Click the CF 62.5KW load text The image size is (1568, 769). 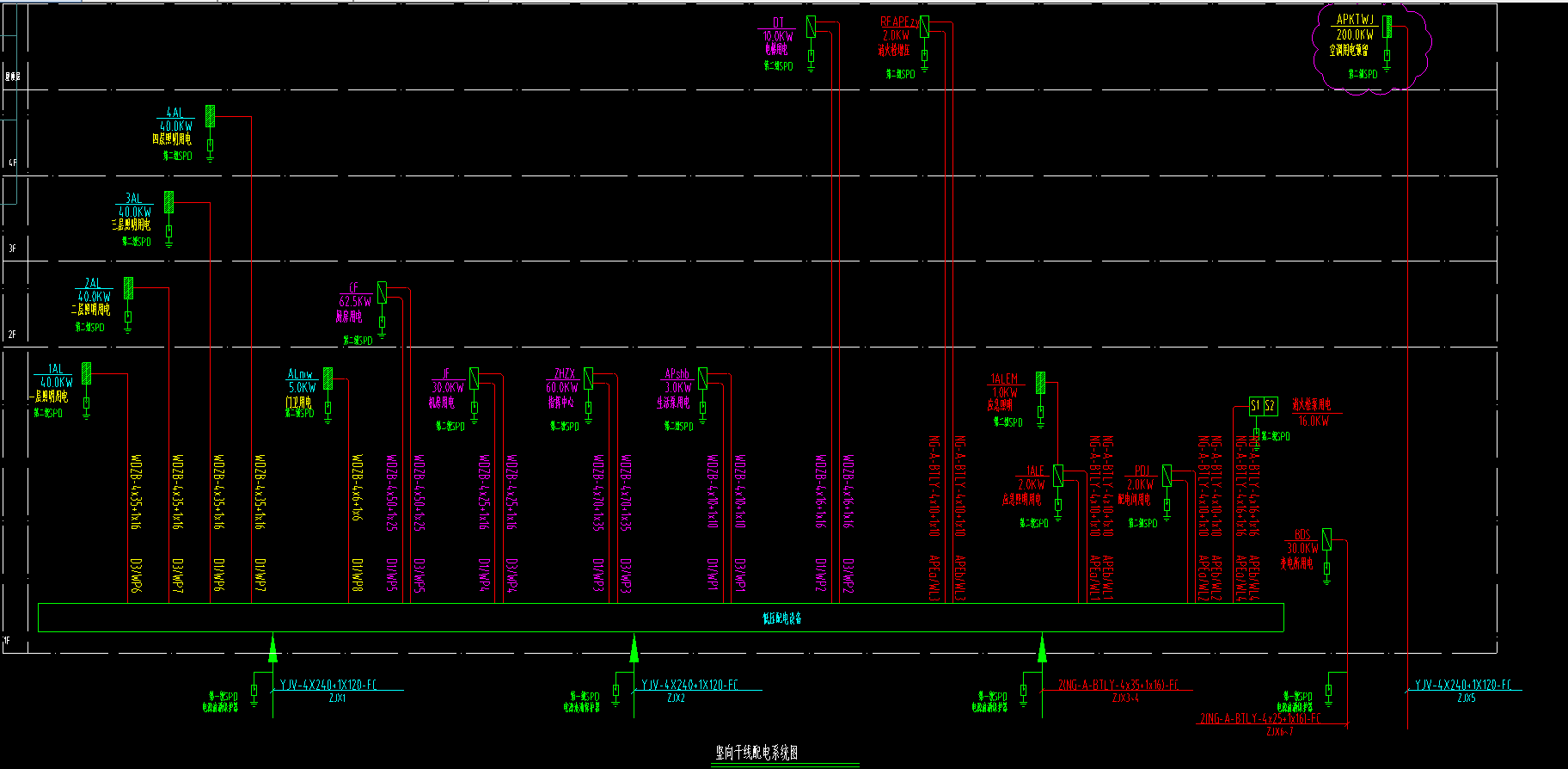coord(355,302)
